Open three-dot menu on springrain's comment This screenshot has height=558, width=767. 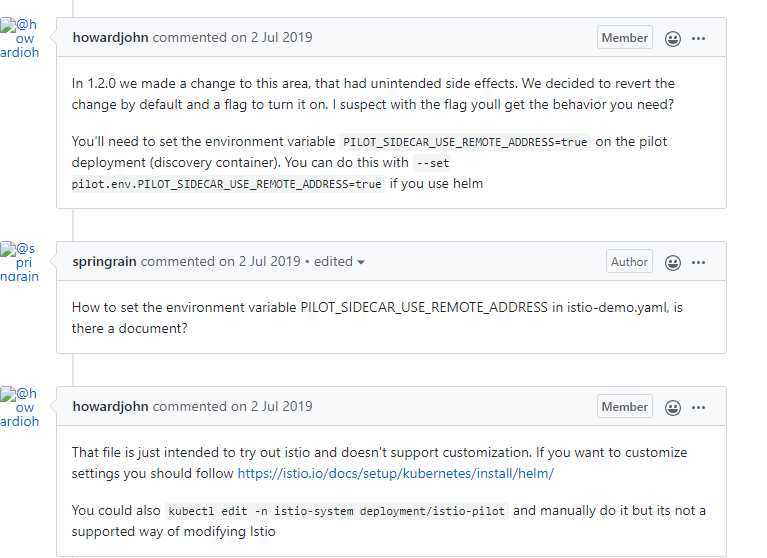(x=698, y=263)
